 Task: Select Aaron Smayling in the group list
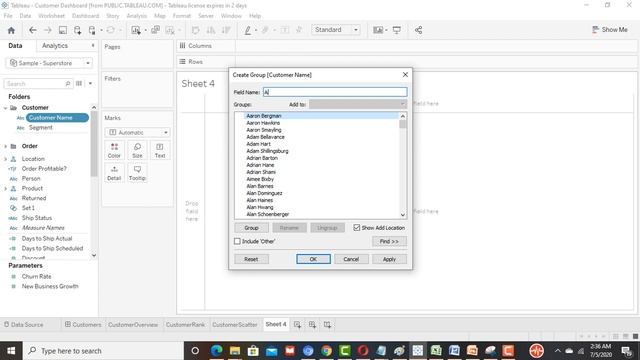click(264, 130)
